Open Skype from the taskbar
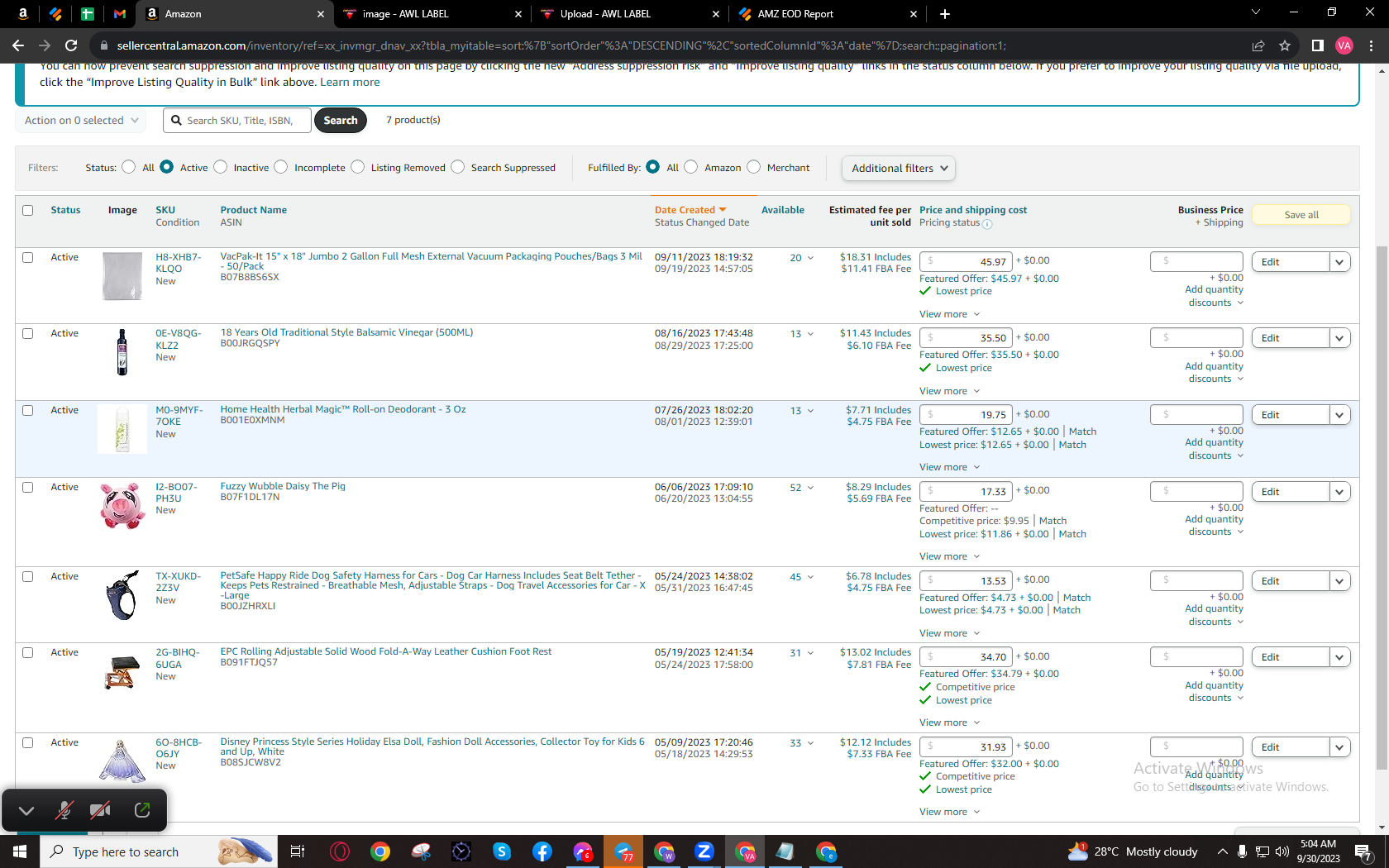Screen dimensions: 1389x868 pos(502,851)
